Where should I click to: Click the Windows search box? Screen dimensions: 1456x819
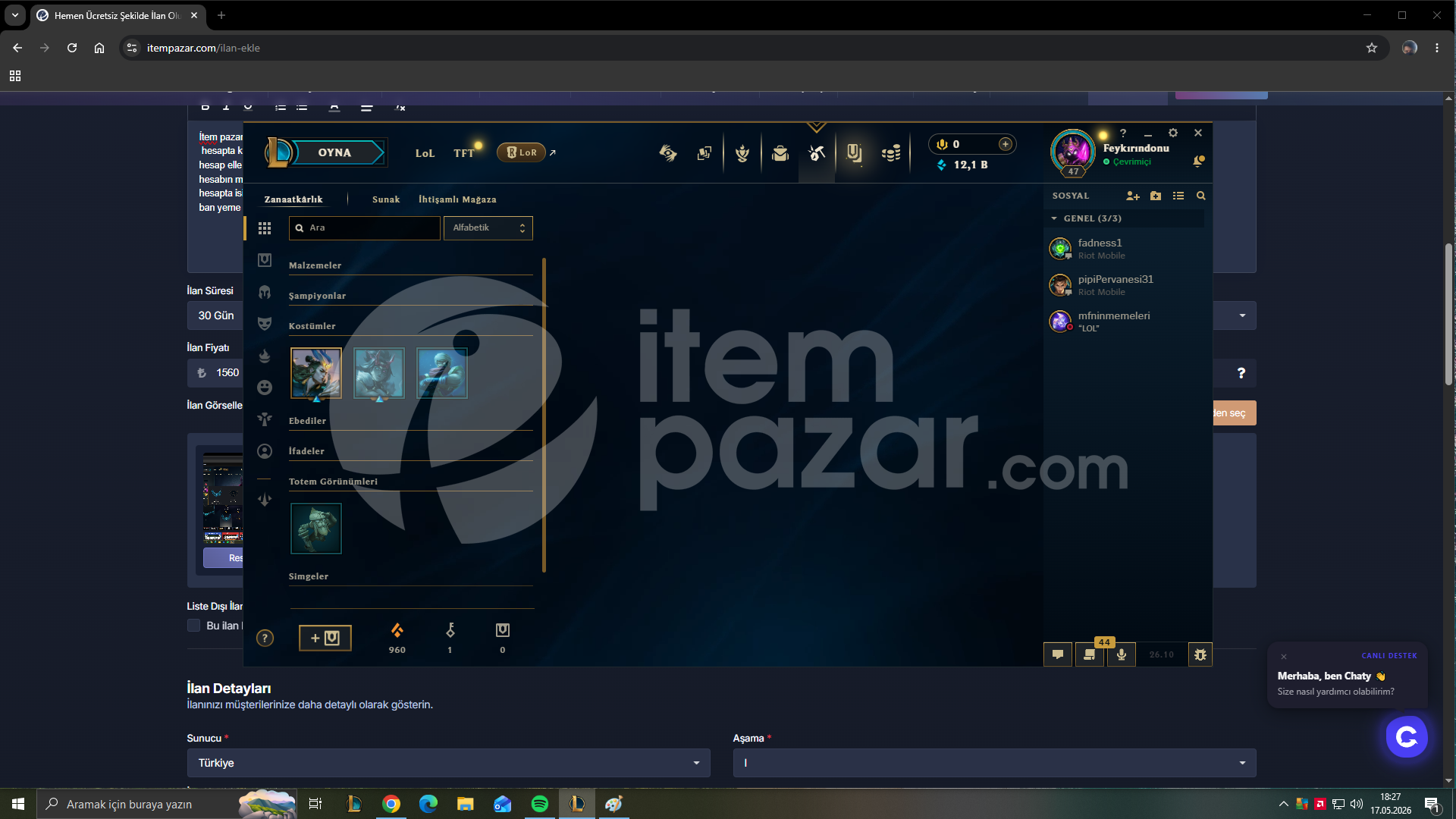pos(167,804)
